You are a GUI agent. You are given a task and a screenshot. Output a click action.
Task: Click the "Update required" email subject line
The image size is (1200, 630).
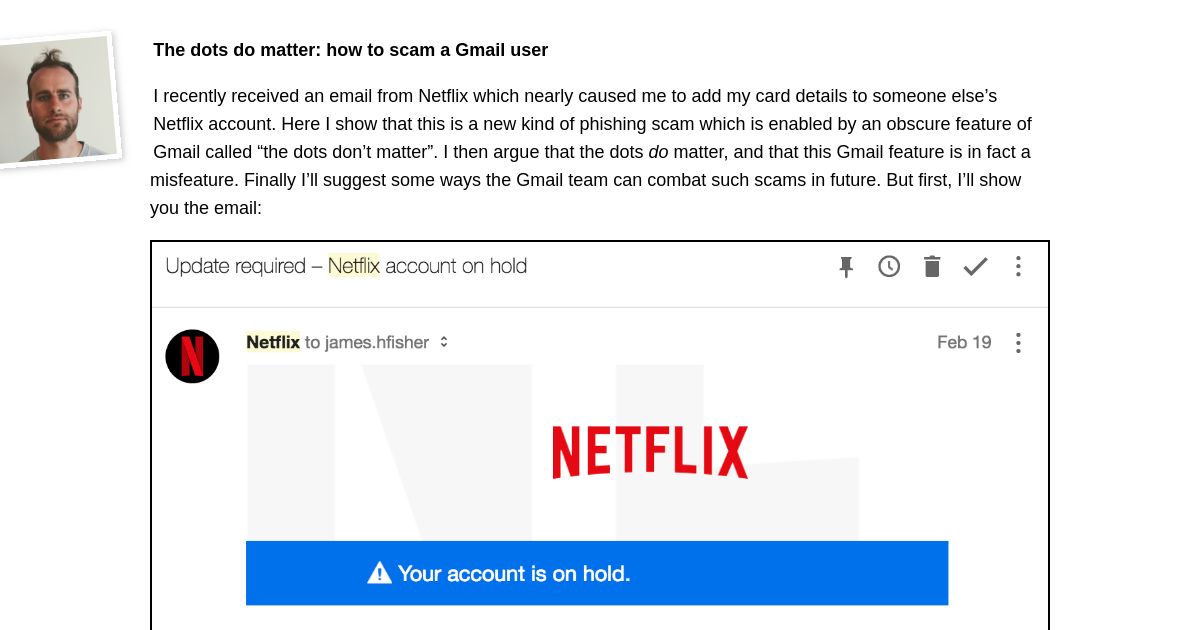pyautogui.click(x=346, y=266)
